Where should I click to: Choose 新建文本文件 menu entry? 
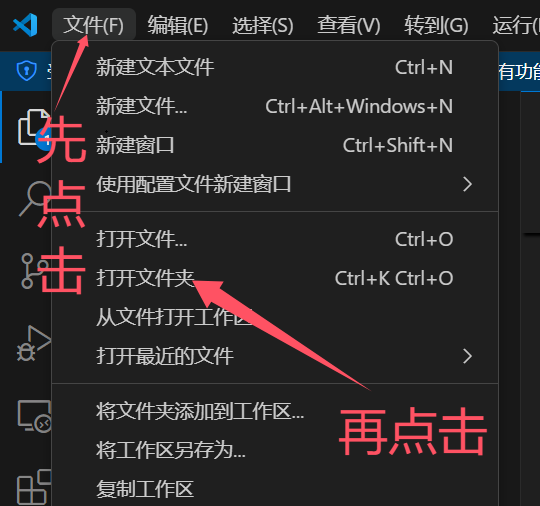click(x=274, y=67)
